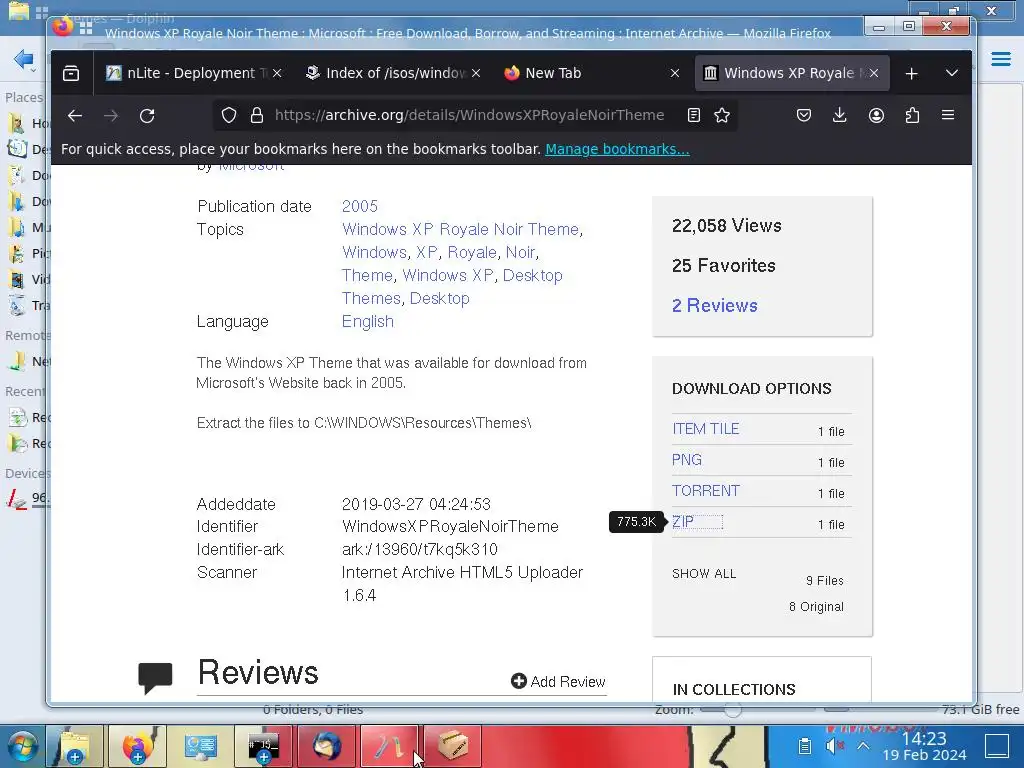Open the clipboard tray icon
The image size is (1024, 768).
(805, 746)
